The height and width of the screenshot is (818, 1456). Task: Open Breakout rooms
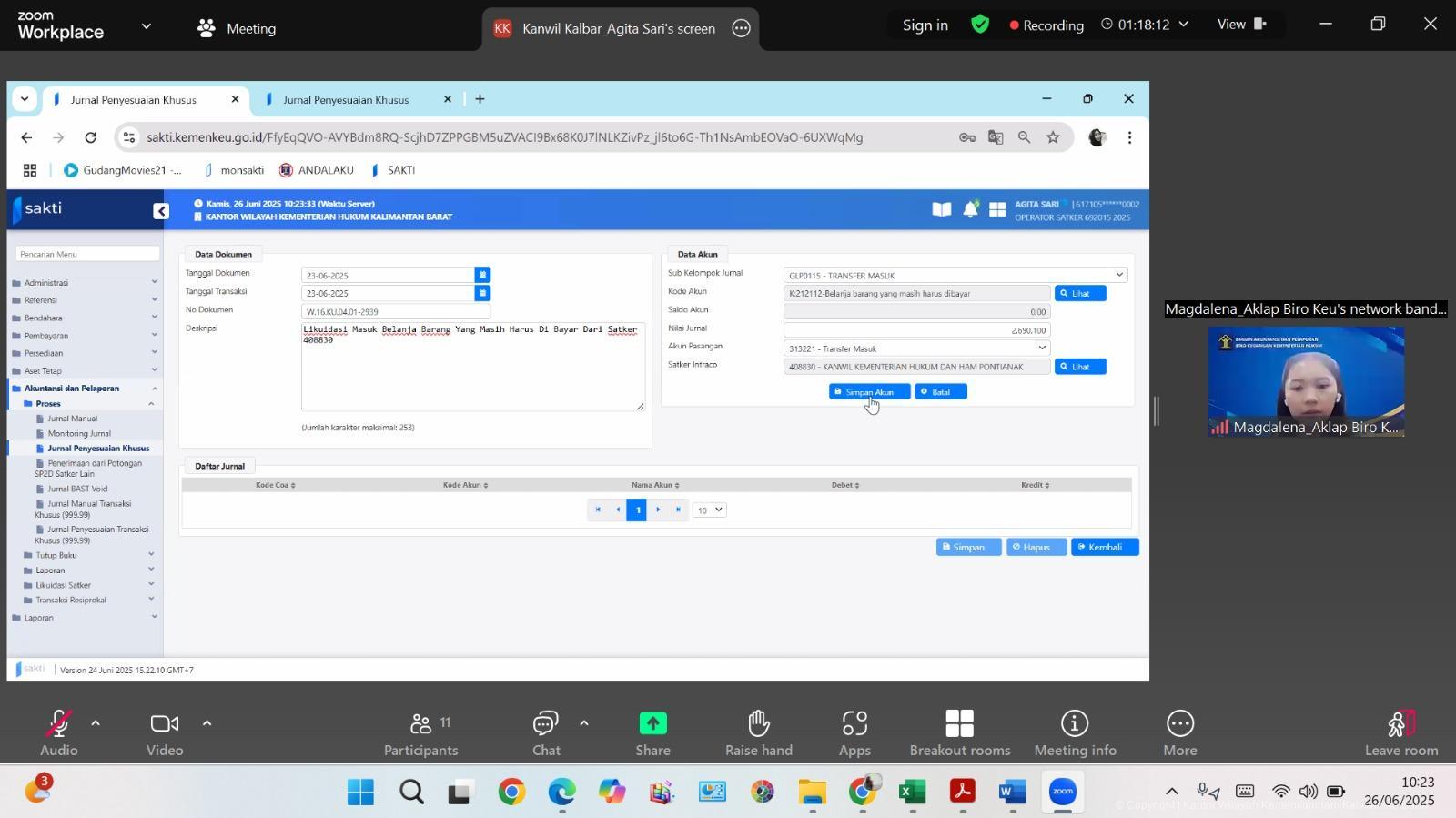(x=959, y=733)
